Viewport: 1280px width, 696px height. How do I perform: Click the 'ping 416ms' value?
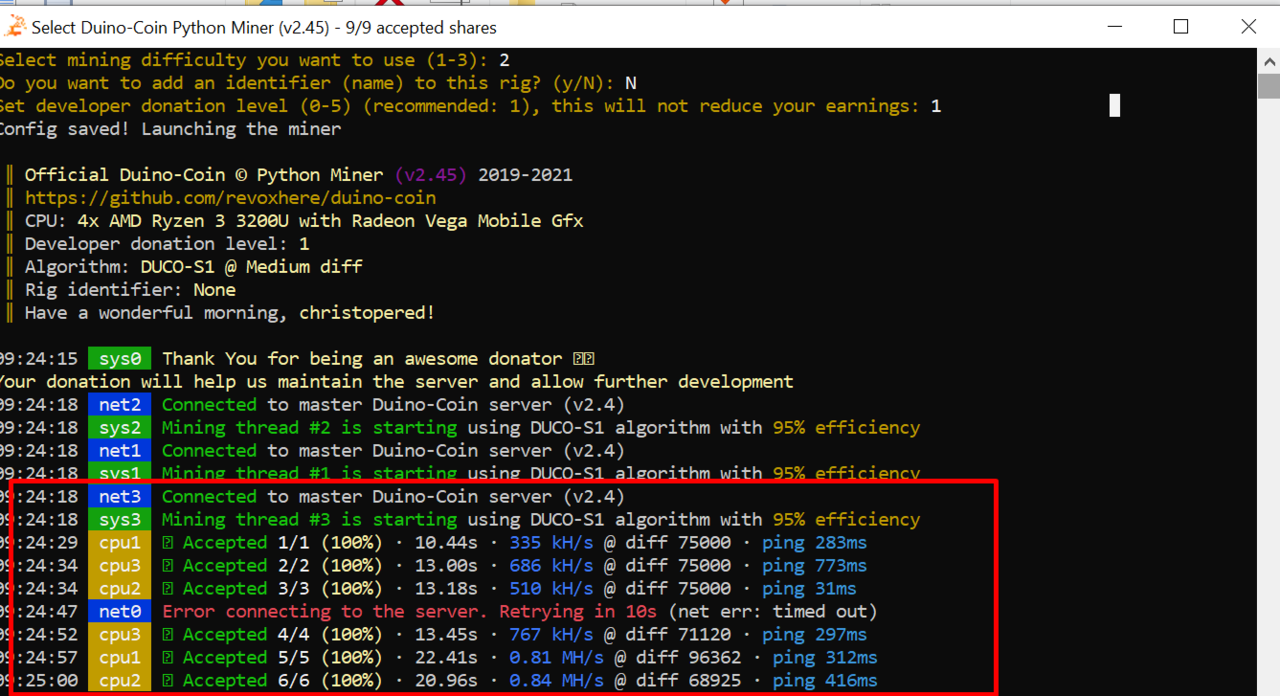tap(825, 681)
